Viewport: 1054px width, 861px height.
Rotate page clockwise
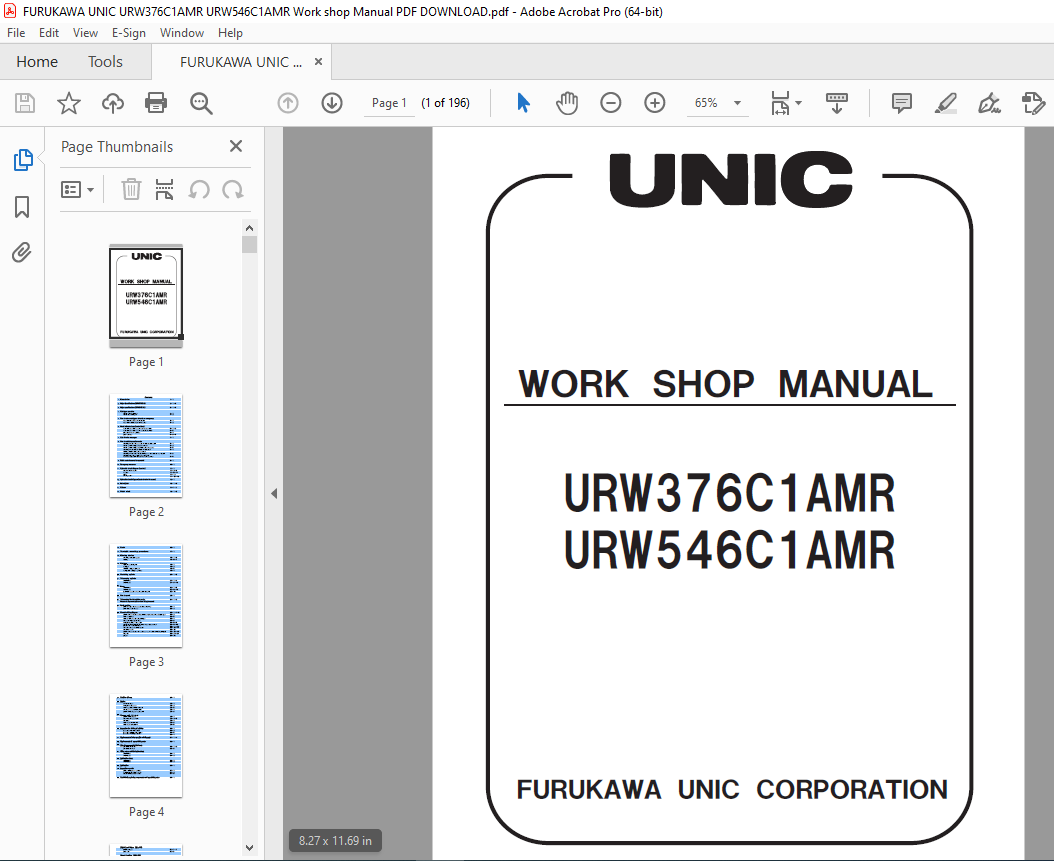pos(233,190)
